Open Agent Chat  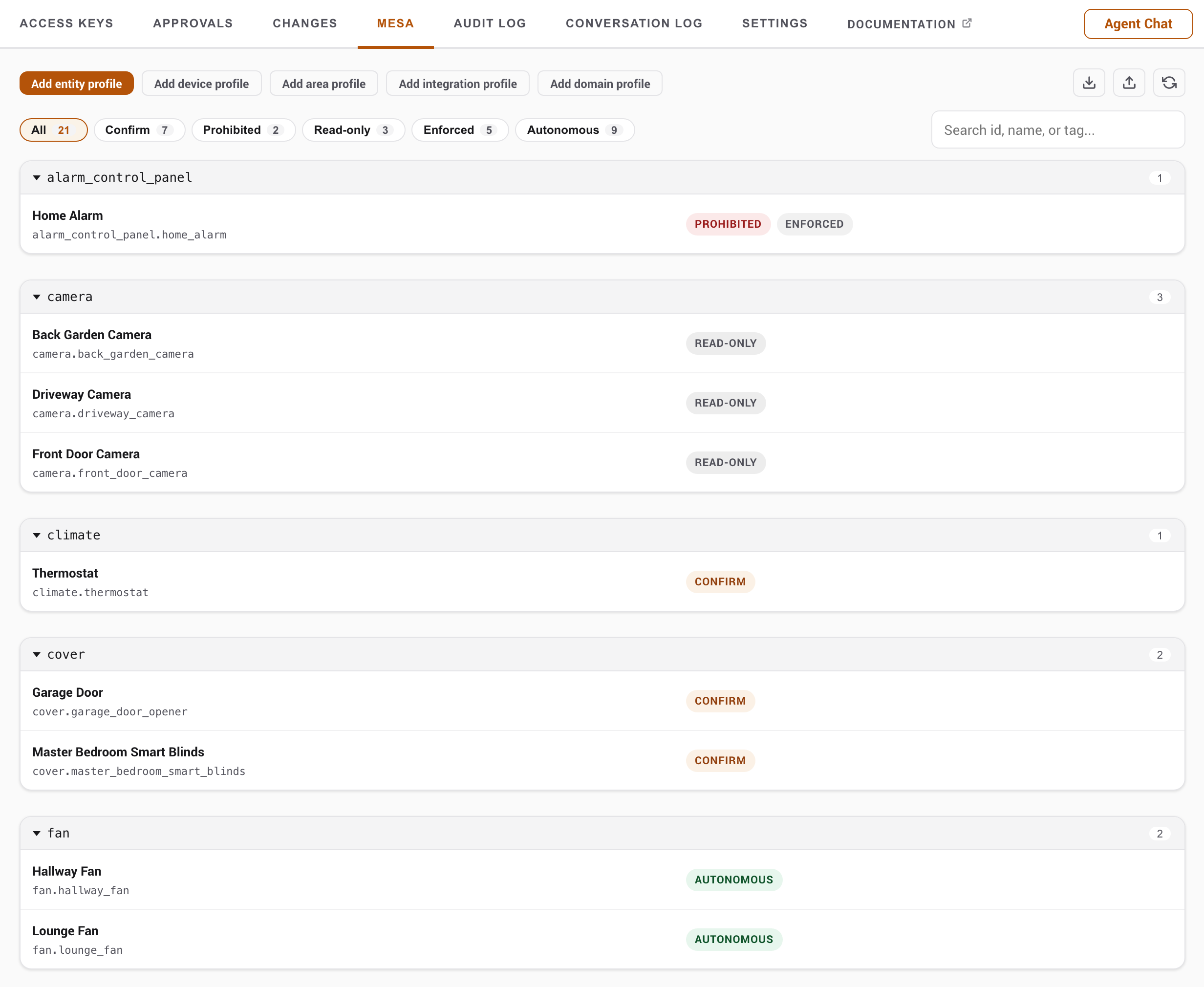(1138, 24)
